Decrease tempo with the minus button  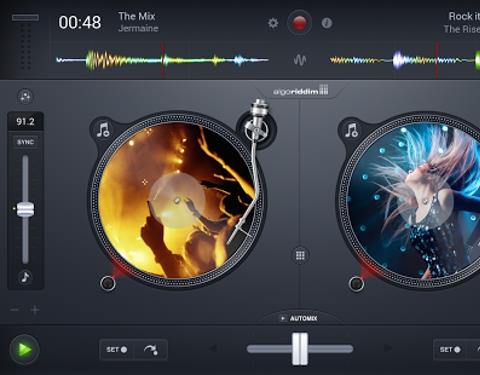pyautogui.click(x=14, y=310)
